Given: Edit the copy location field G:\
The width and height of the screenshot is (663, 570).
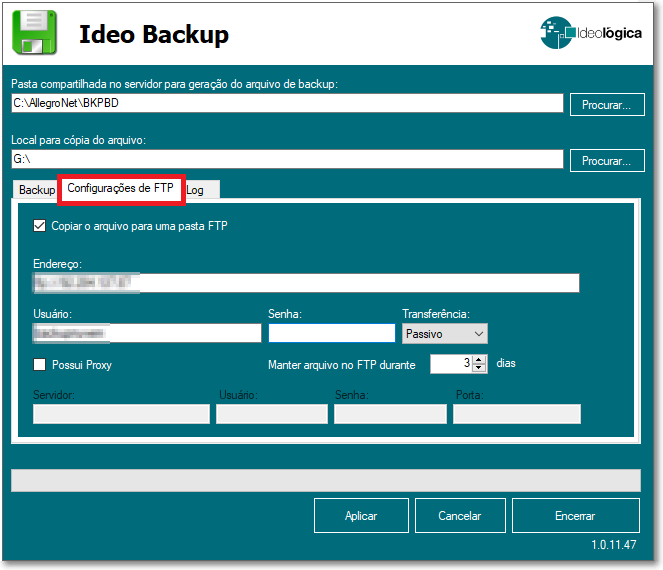Looking at the screenshot, I should tap(287, 159).
